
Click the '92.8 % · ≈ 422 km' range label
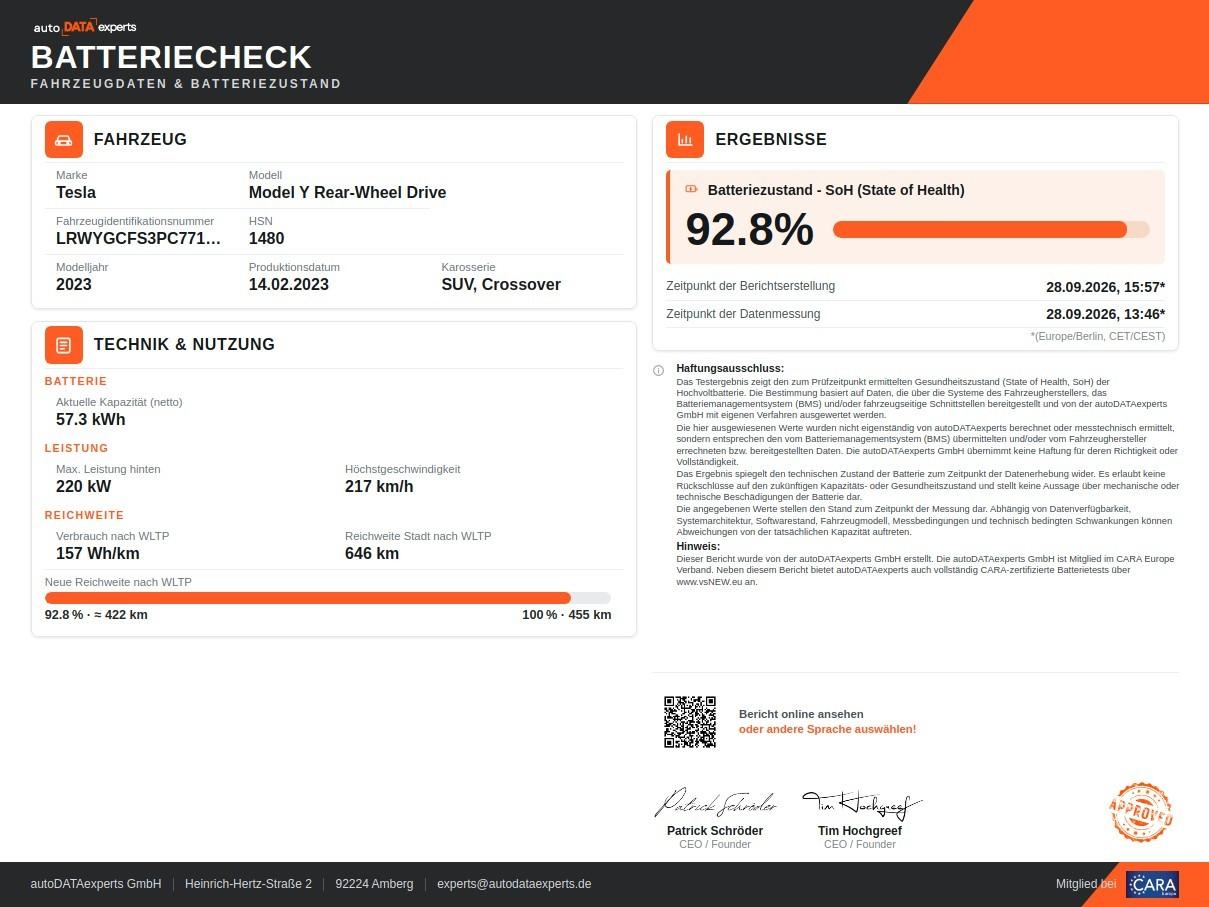[x=96, y=614]
